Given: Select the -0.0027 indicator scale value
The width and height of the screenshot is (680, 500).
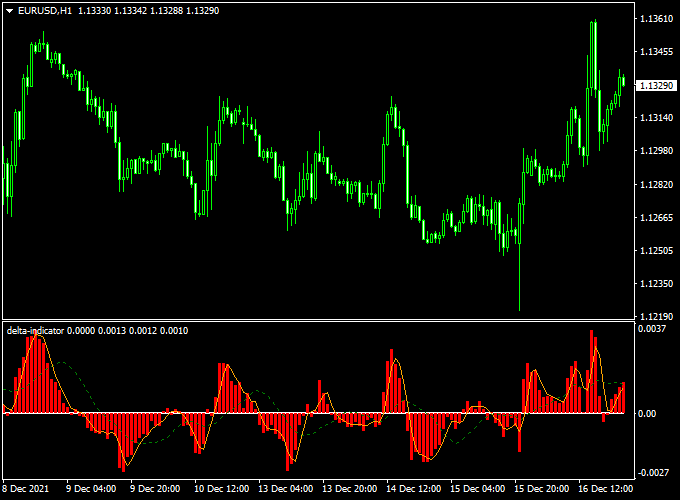Looking at the screenshot, I should (x=652, y=472).
